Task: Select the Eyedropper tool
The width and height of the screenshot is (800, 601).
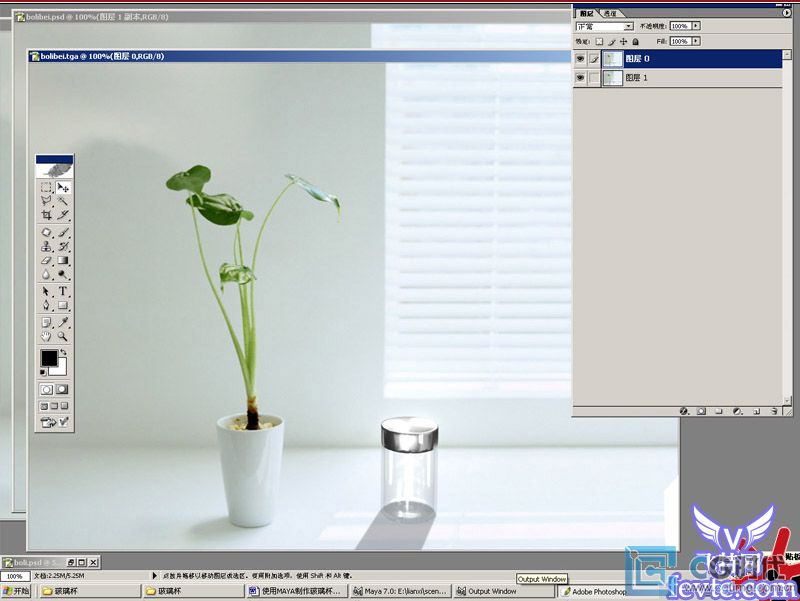Action: 63,322
